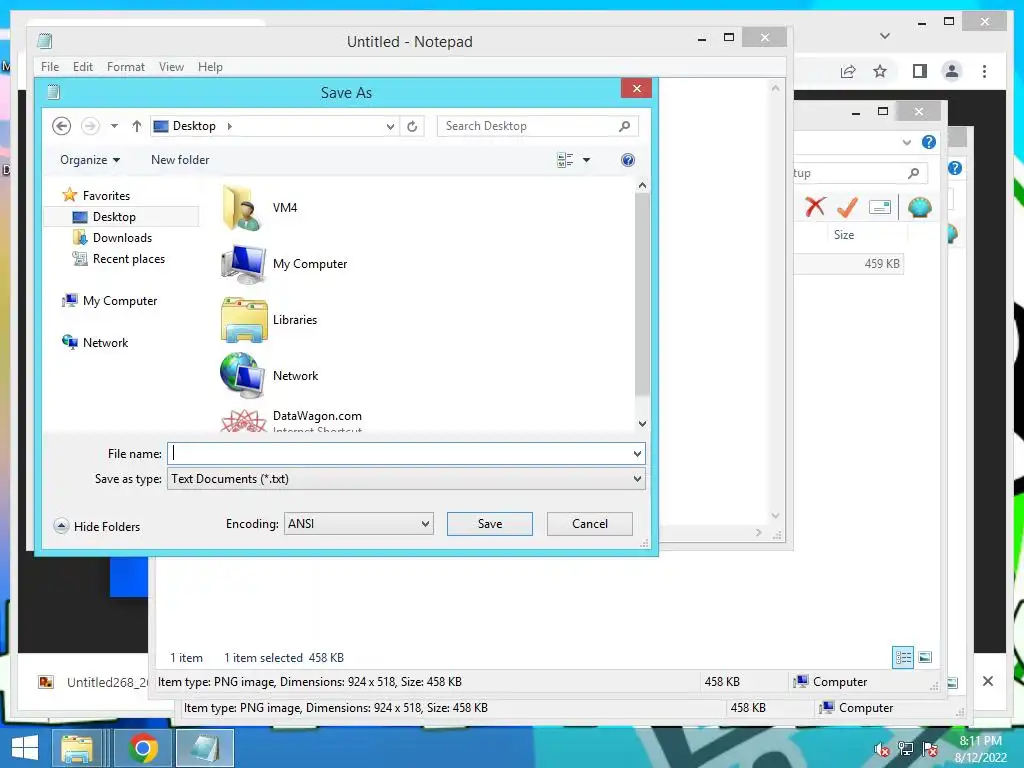Open Notepad File menu
Screen dimensions: 1024x768
(50, 67)
